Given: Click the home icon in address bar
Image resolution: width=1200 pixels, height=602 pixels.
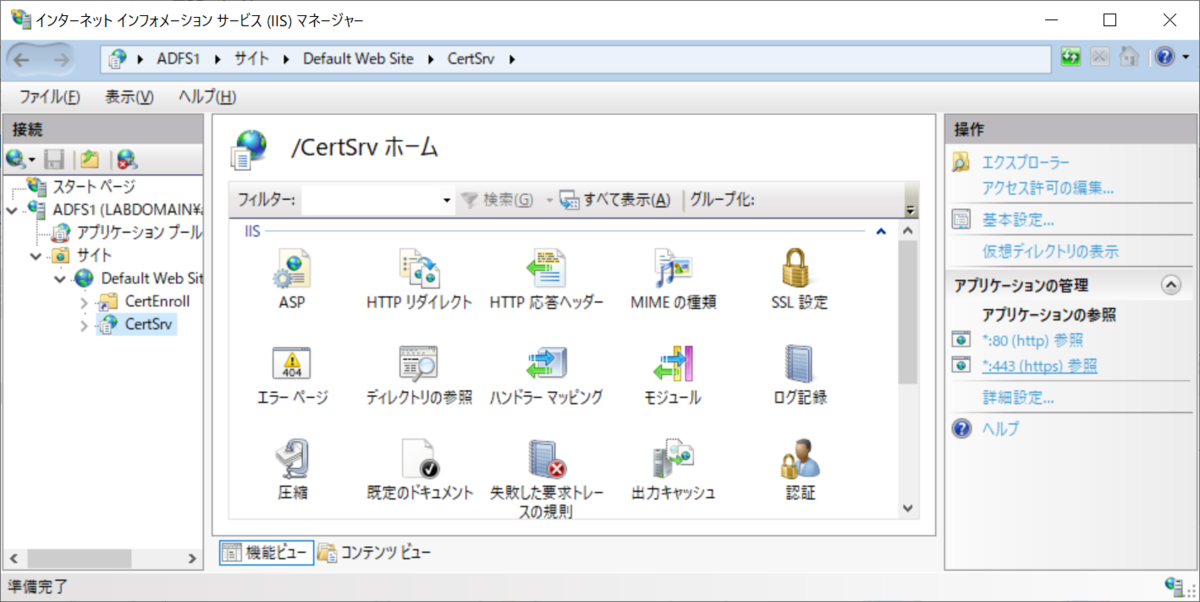Looking at the screenshot, I should coord(1128,58).
